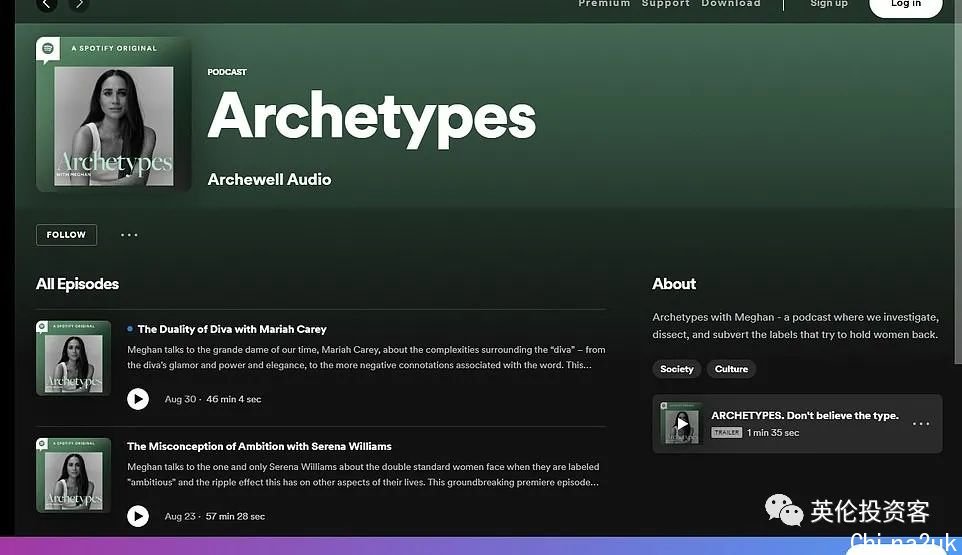Select the Culture category tag
Screen dimensions: 962x555
[731, 369]
